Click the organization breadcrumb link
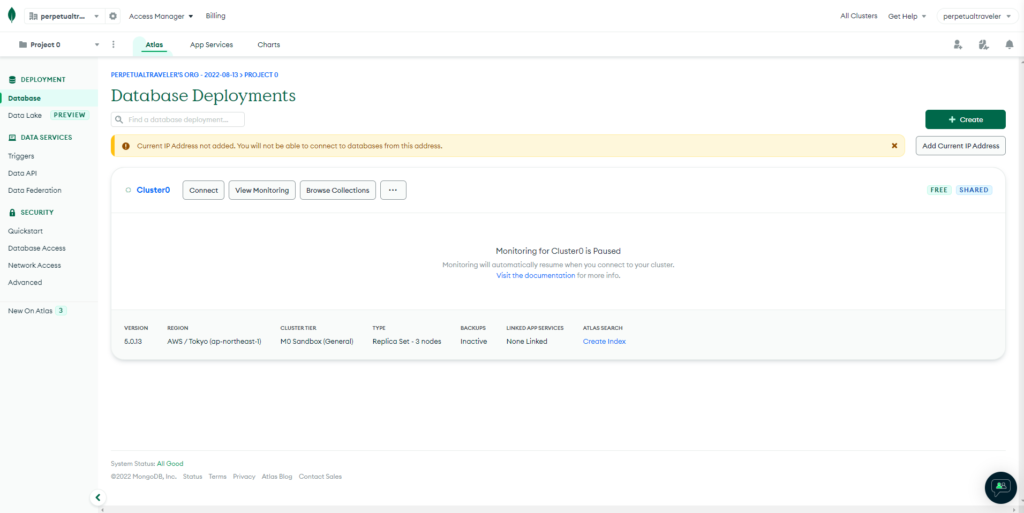Screen dimensions: 1024x513 coord(175,74)
